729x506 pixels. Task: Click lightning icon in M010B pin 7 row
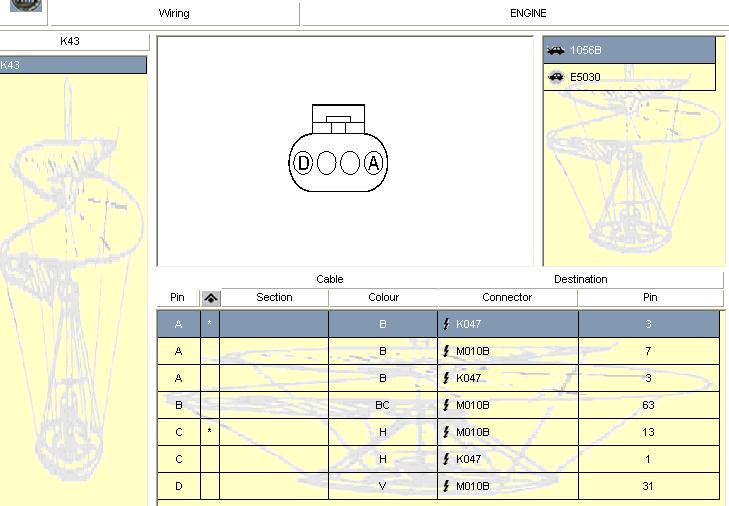(x=446, y=351)
